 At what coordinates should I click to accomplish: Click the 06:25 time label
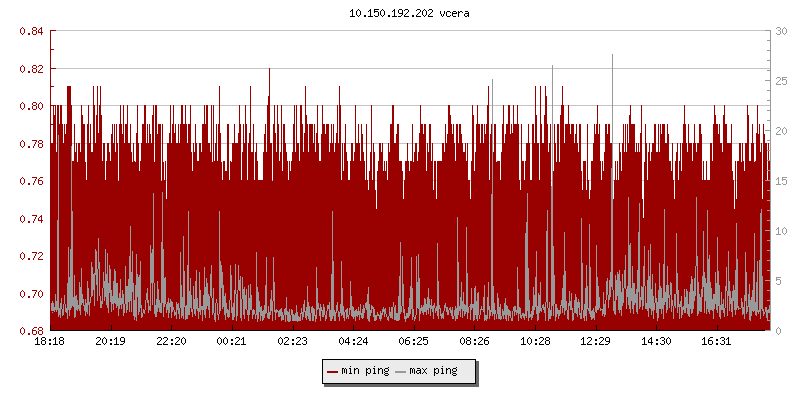[414, 342]
